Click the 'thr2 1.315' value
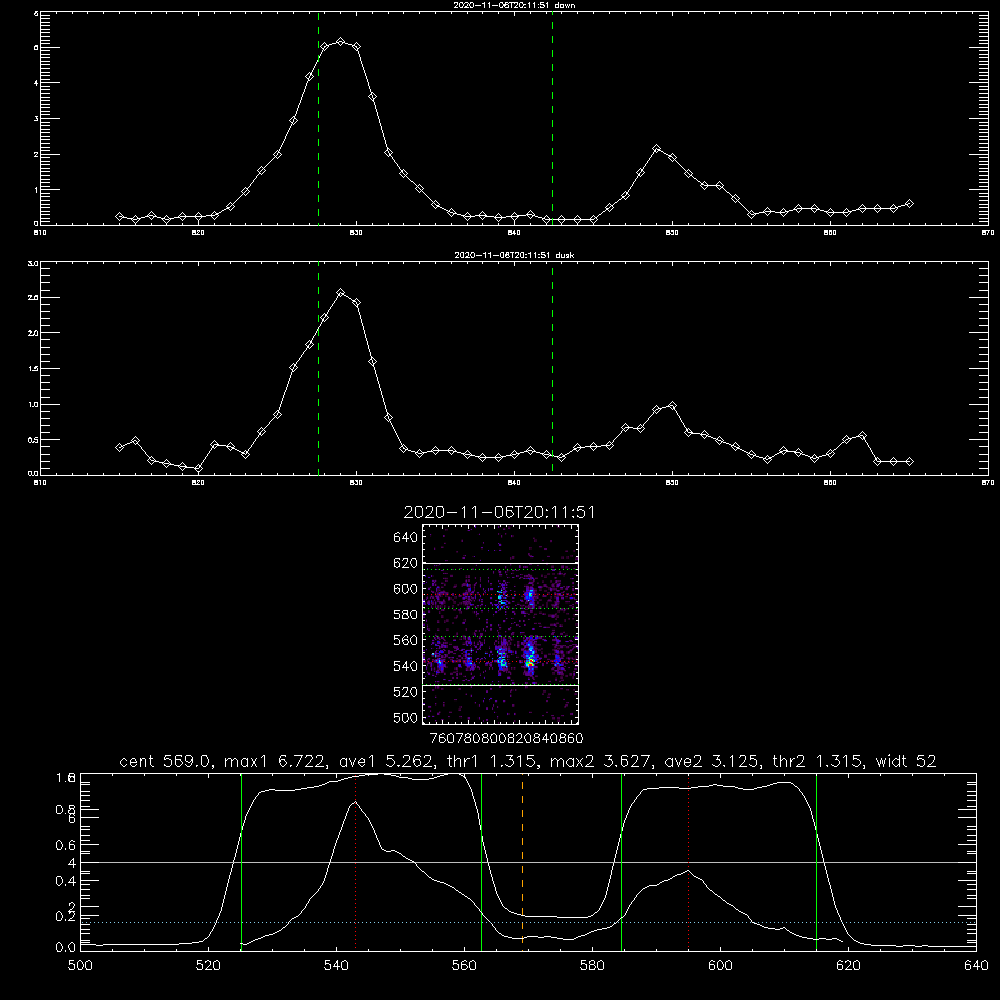The width and height of the screenshot is (1000, 1000). [818, 761]
